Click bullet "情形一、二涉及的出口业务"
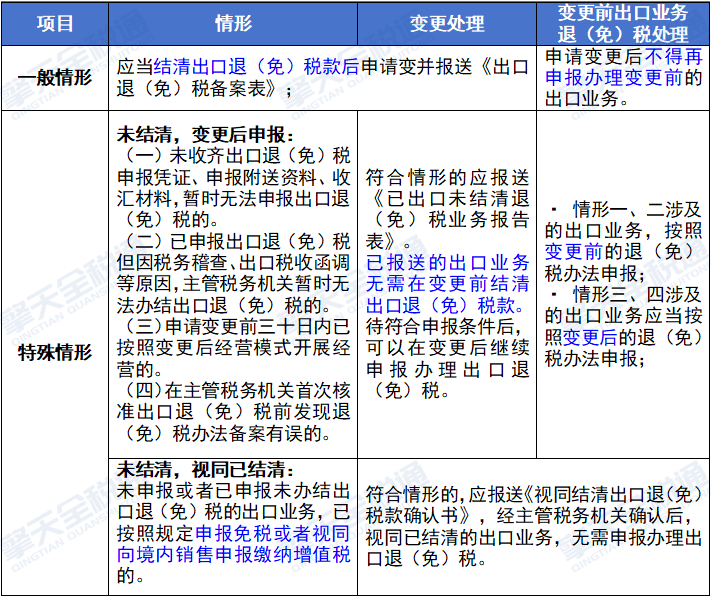This screenshot has height=597, width=711. [x=623, y=241]
